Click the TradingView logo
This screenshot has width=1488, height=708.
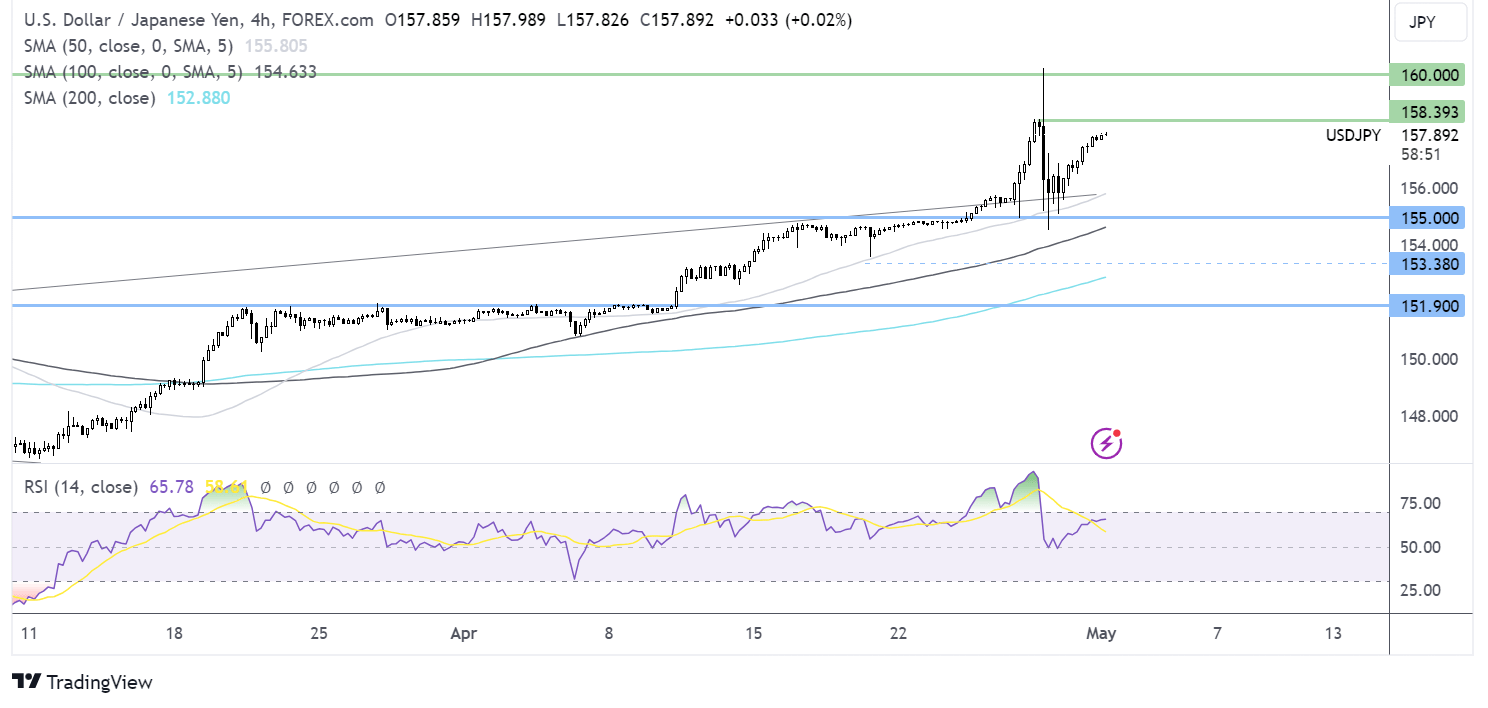coord(83,682)
